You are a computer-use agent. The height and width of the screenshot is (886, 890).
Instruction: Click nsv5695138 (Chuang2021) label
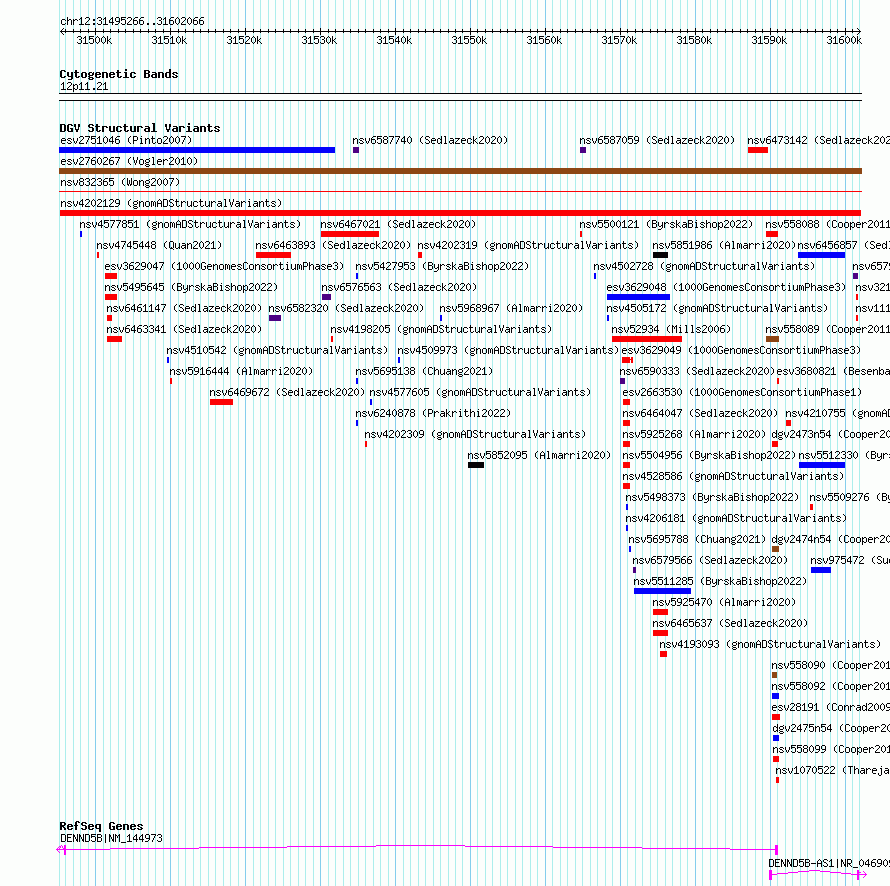(424, 371)
